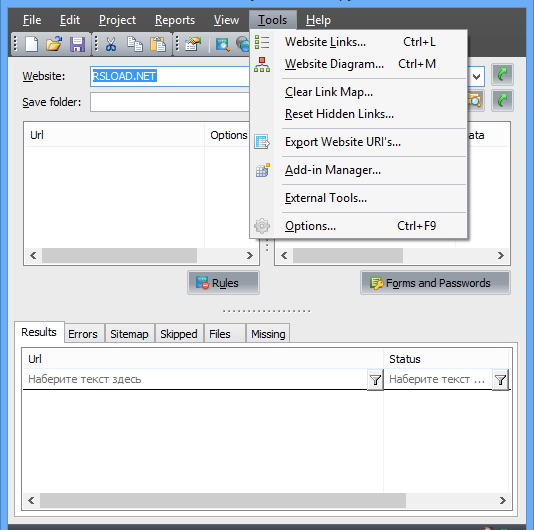The width and height of the screenshot is (534, 530).
Task: Click right arrow of the upper-left list scrollbar
Action: pyautogui.click(x=250, y=255)
